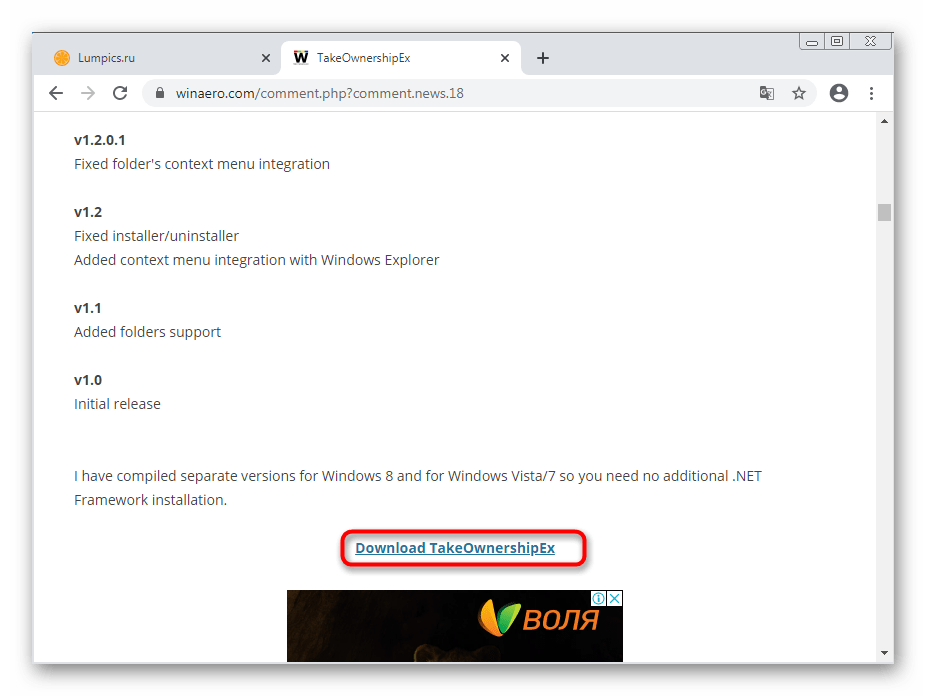Close the Воля advertisement banner
This screenshot has height=696, width=926.
(615, 598)
